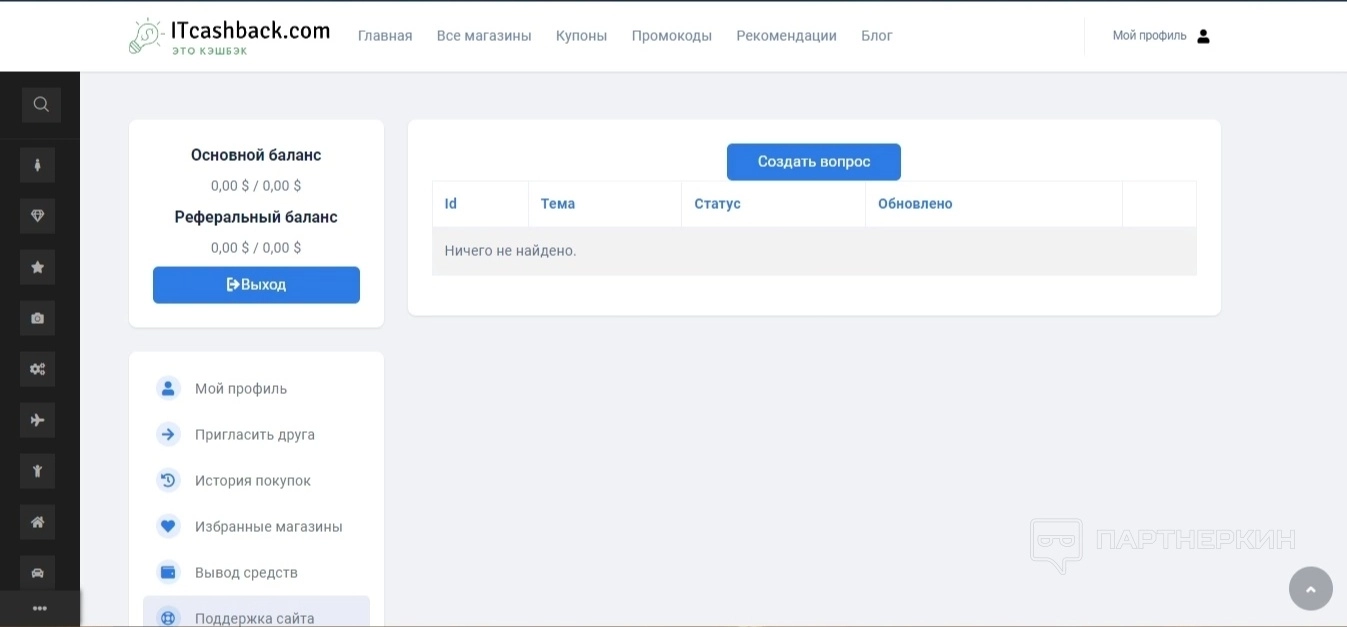Sort table by the Тема column header

[558, 204]
